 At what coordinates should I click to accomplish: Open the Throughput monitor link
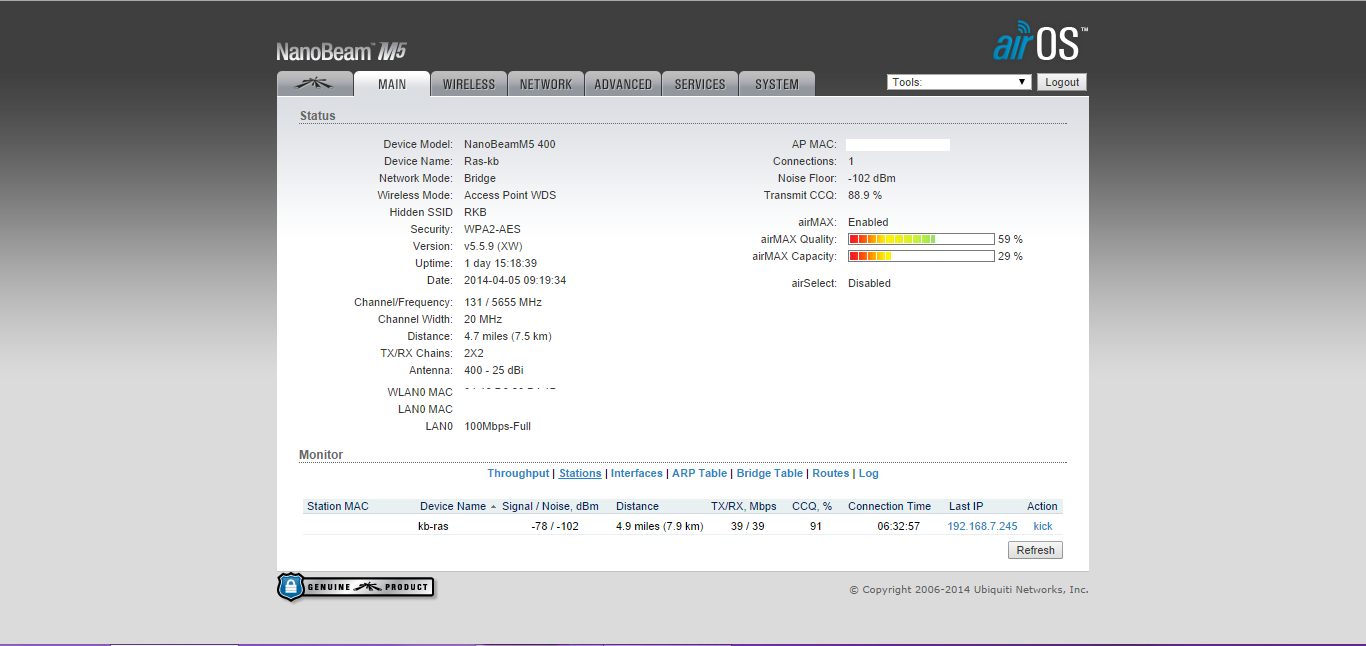[518, 473]
